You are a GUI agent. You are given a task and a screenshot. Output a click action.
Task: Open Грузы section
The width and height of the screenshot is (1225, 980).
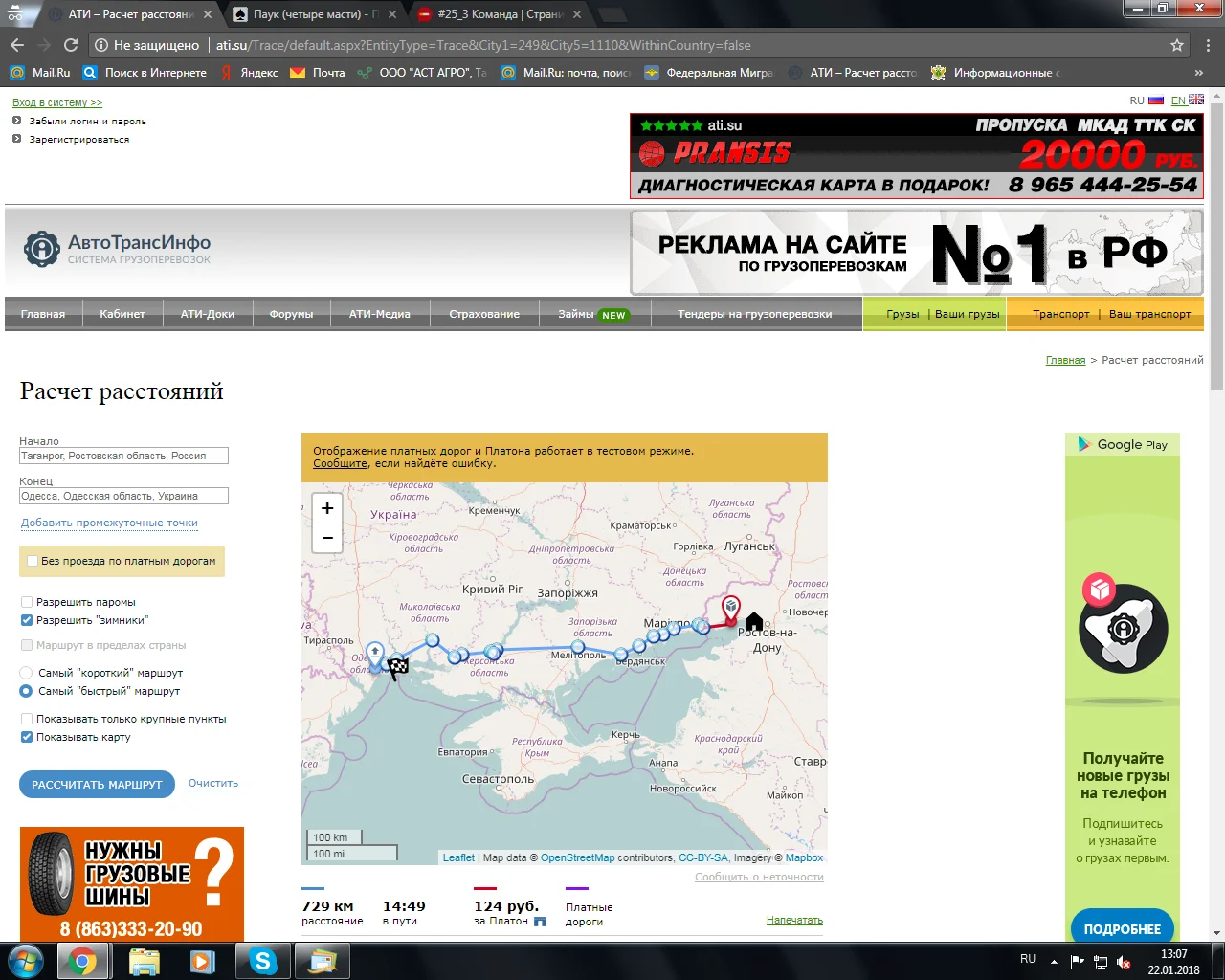[902, 314]
